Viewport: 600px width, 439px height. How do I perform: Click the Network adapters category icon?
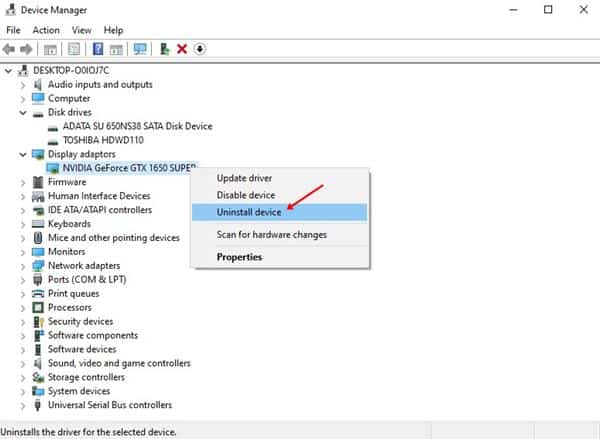(38, 266)
